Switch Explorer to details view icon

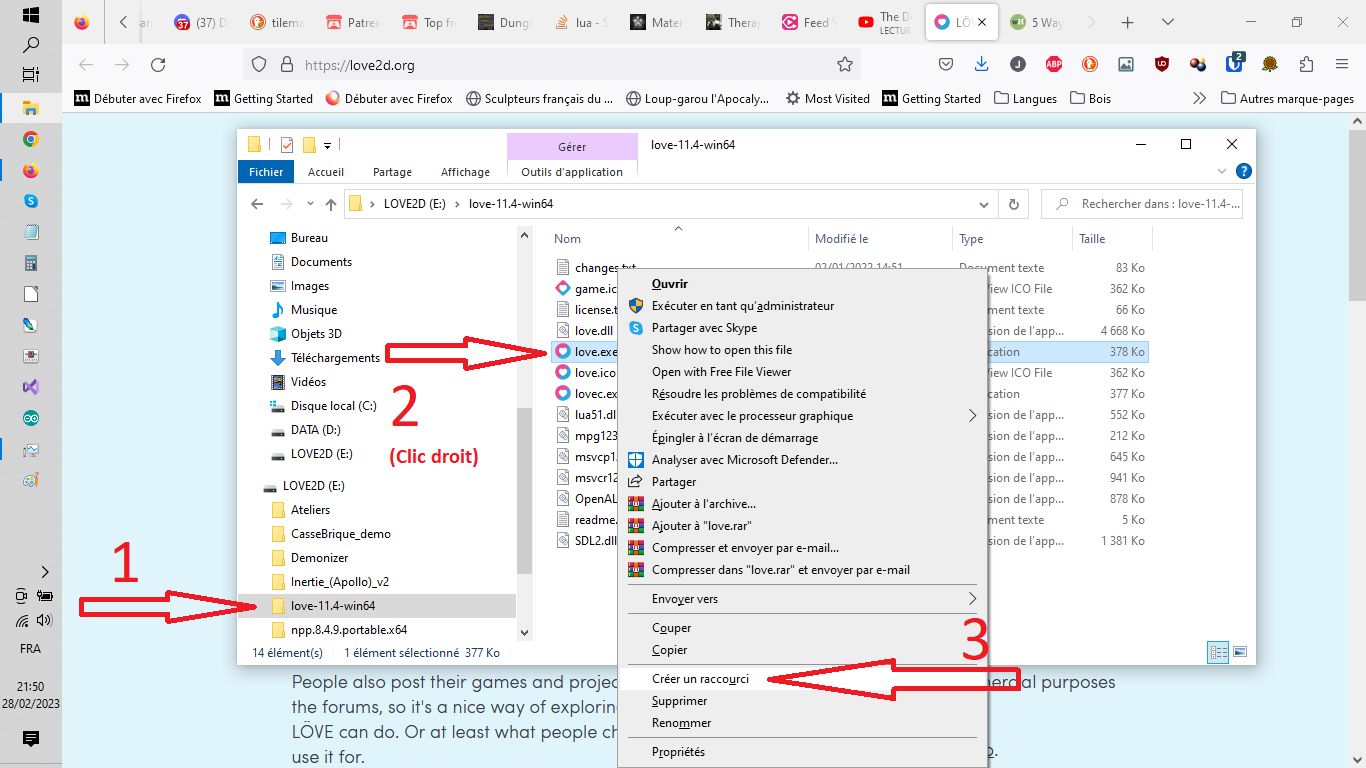click(1218, 652)
